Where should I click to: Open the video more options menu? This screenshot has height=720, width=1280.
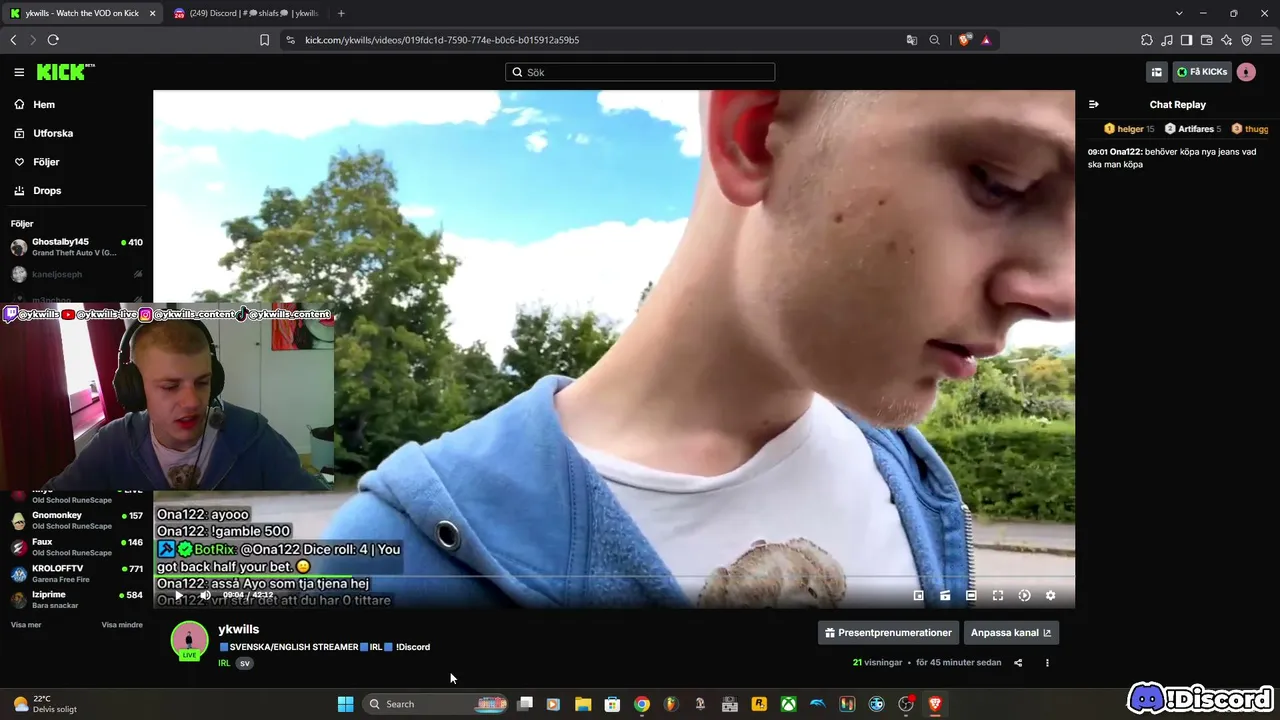coord(1047,662)
